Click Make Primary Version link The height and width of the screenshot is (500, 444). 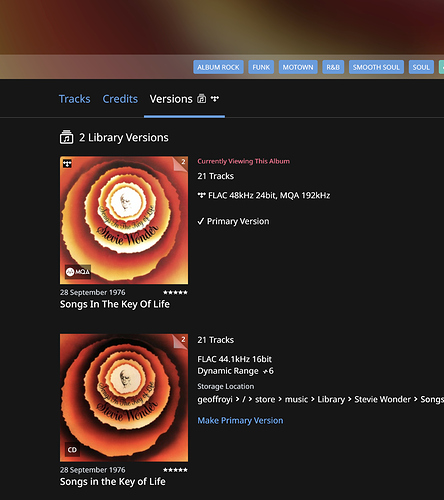240,421
